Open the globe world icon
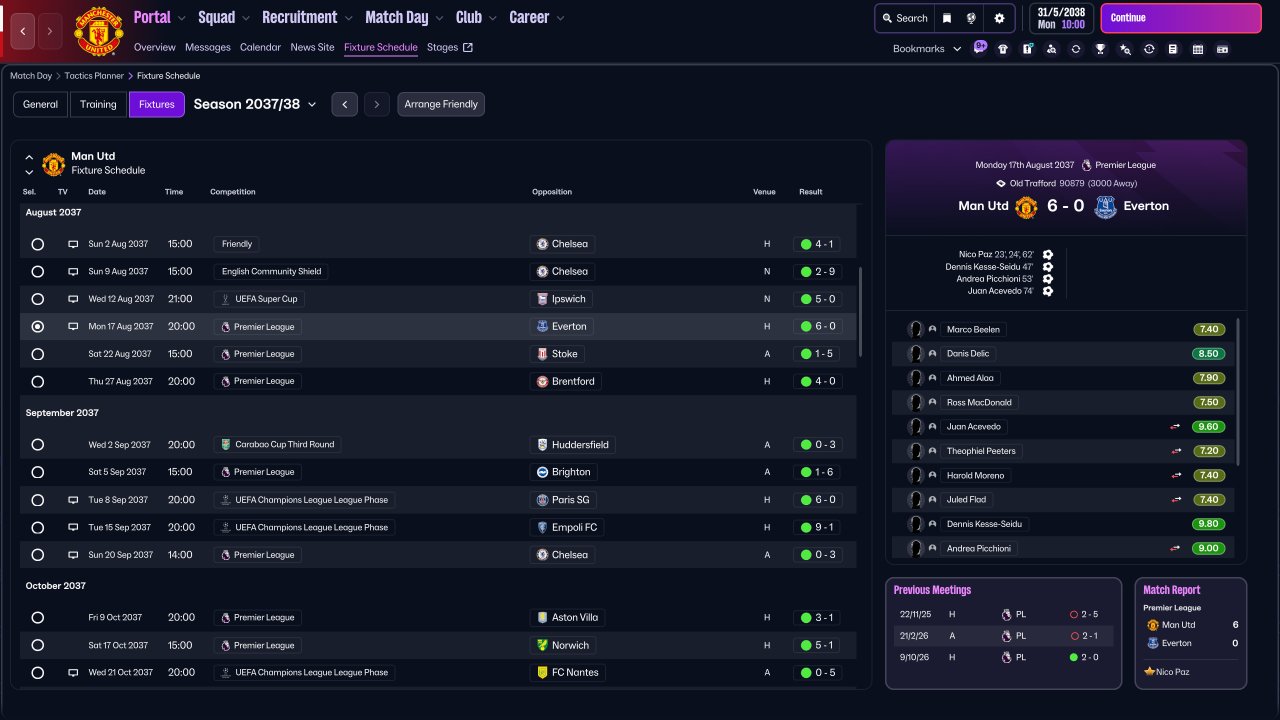1280x720 pixels. point(972,18)
